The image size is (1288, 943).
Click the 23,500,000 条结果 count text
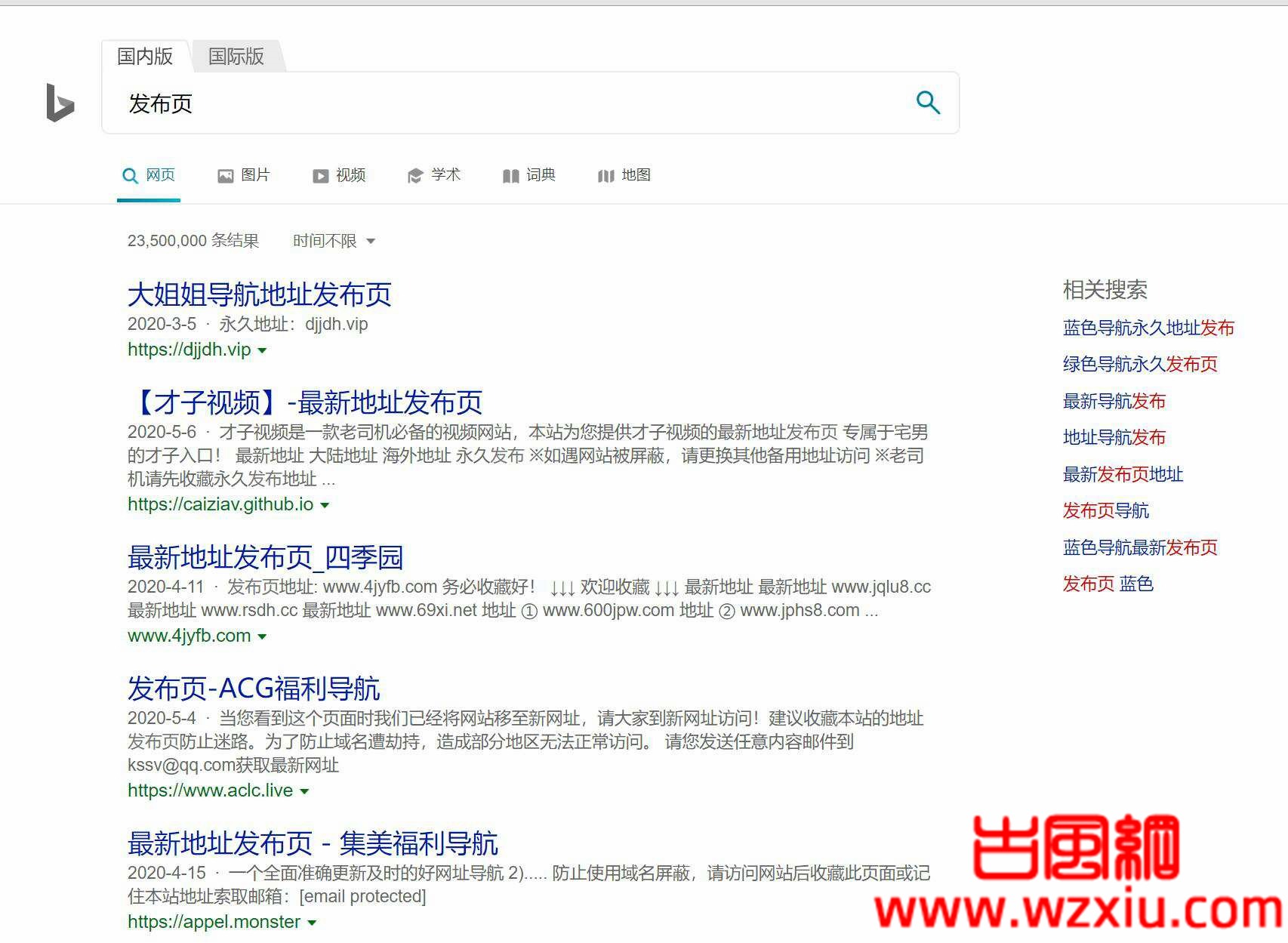(193, 241)
